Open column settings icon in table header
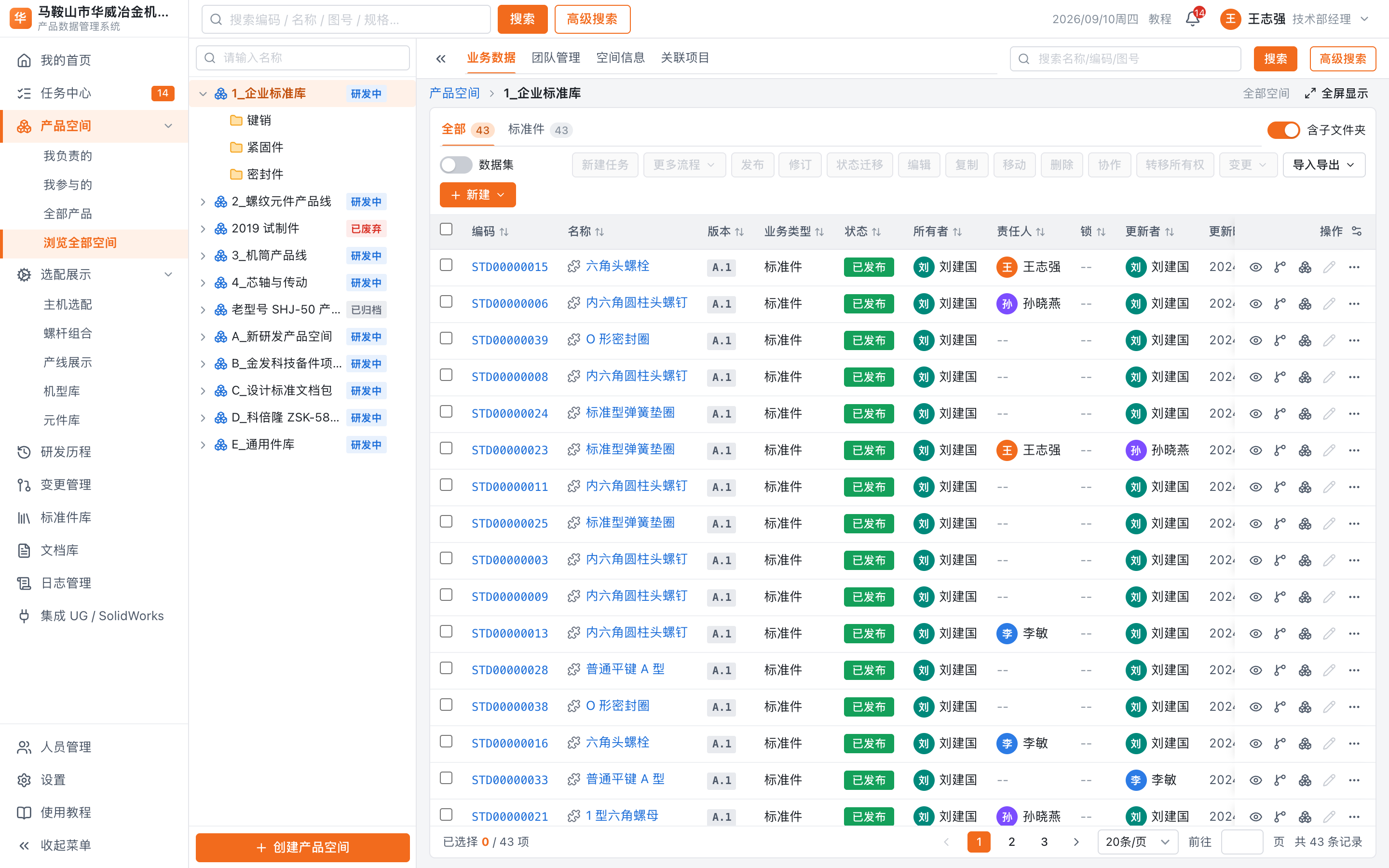The image size is (1389, 868). (1357, 231)
